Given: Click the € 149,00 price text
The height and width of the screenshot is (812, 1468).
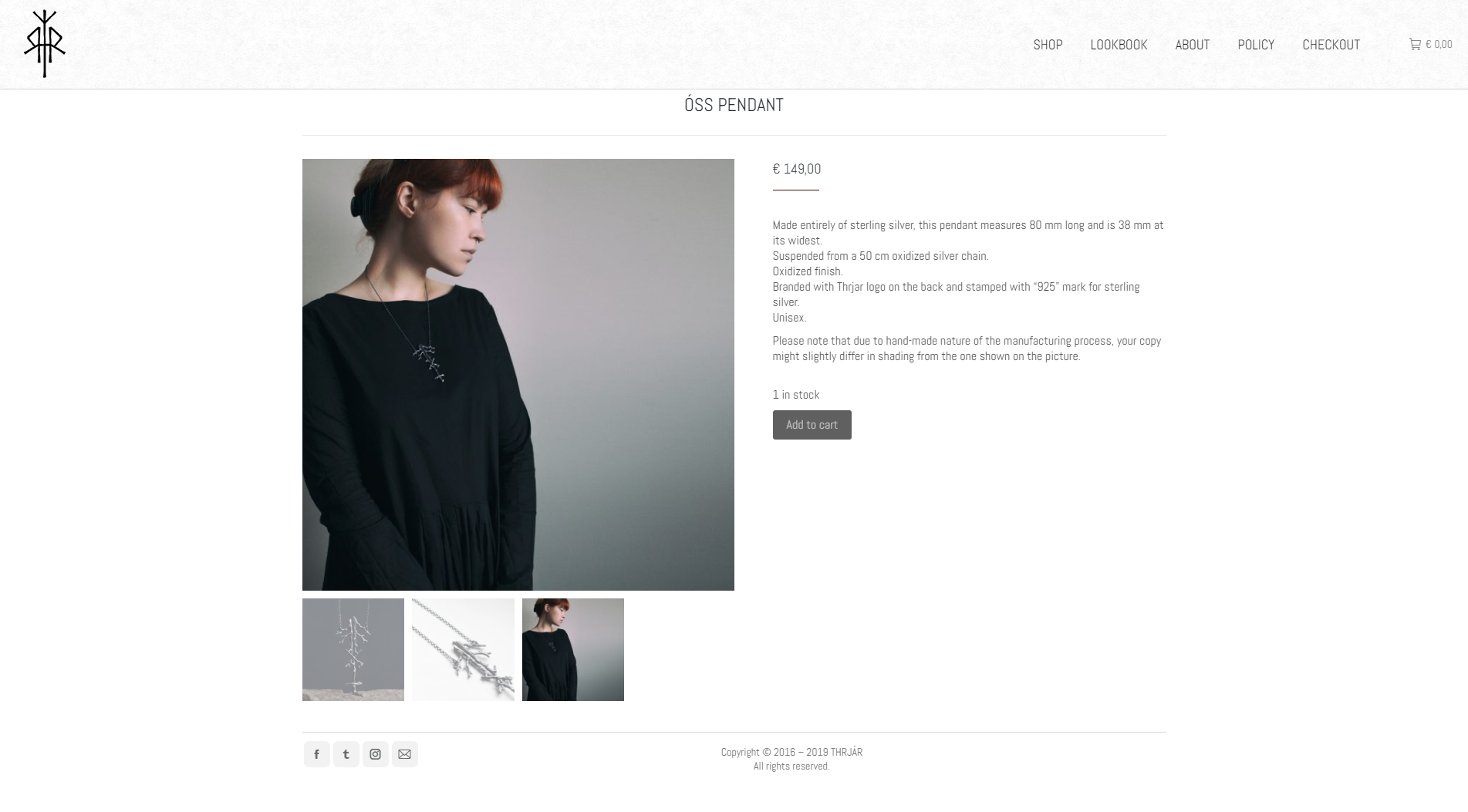Looking at the screenshot, I should point(797,169).
